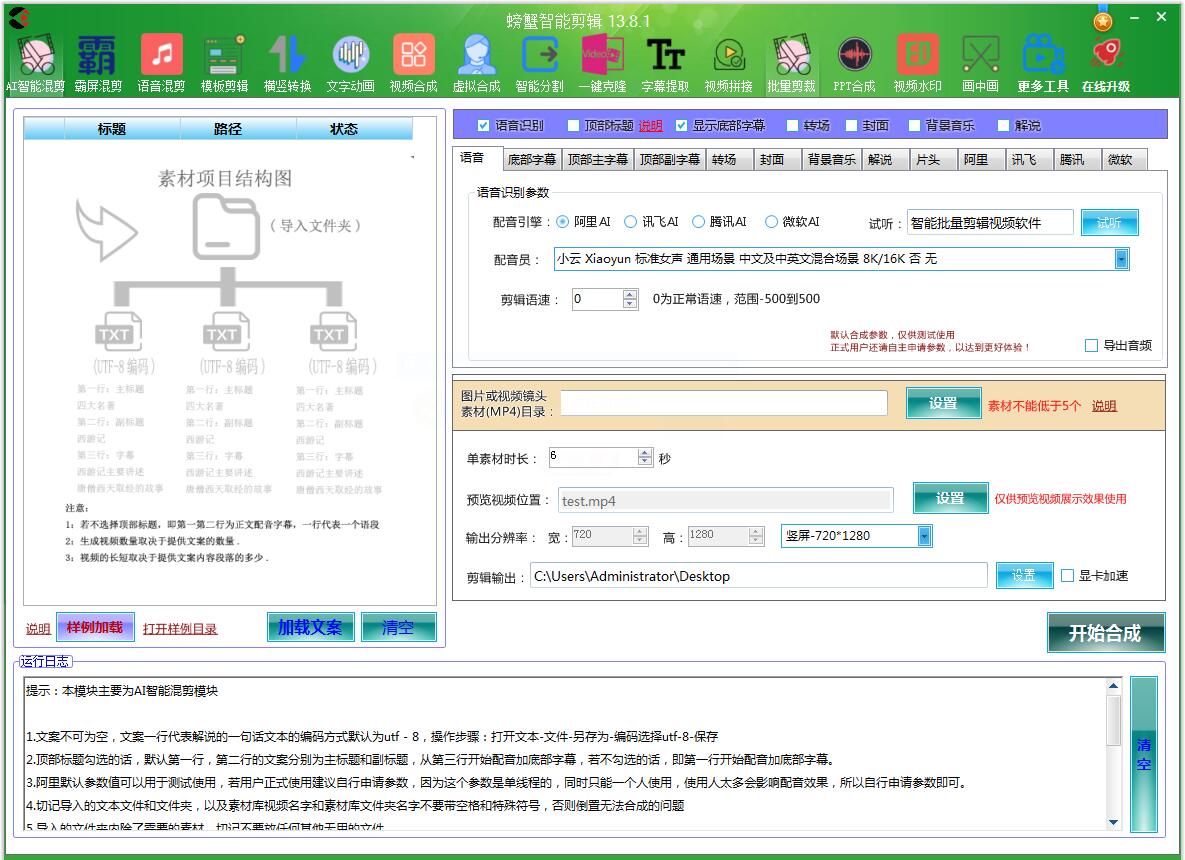Enable the 背景音乐 checkbox

[915, 126]
